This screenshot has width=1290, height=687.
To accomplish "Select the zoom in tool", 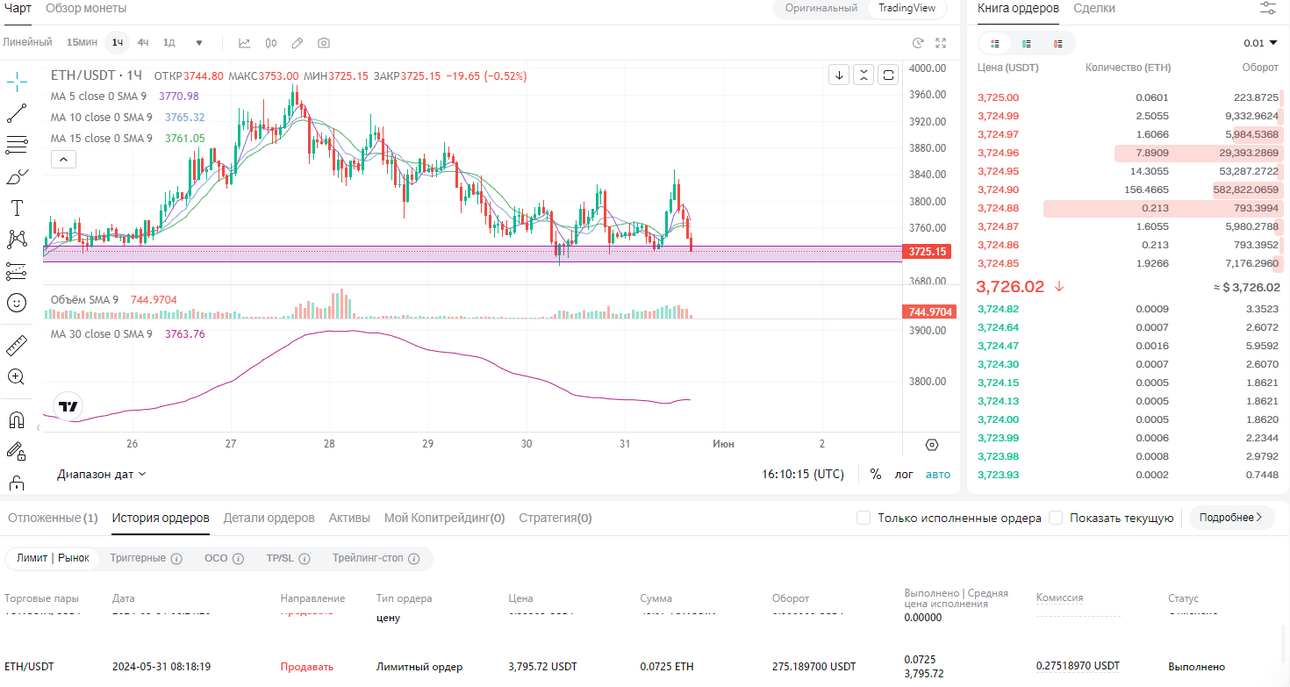I will tap(17, 377).
